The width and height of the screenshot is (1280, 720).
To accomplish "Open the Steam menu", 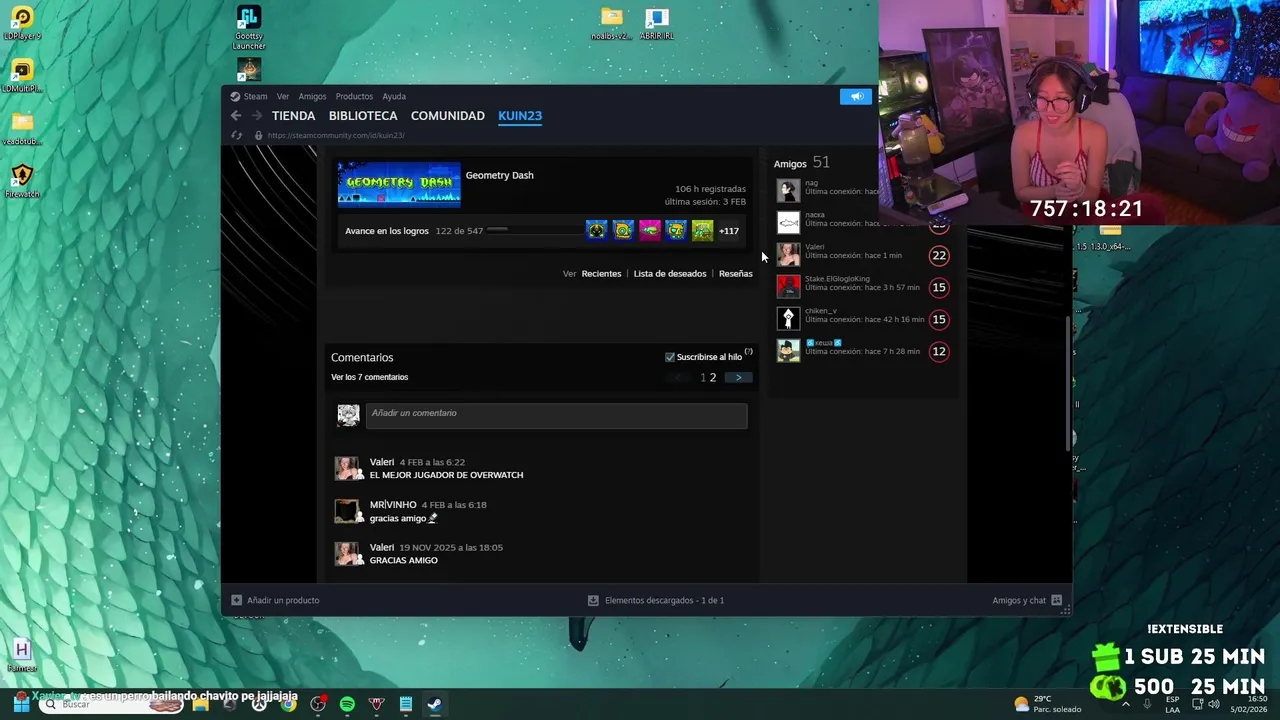I will coord(256,97).
